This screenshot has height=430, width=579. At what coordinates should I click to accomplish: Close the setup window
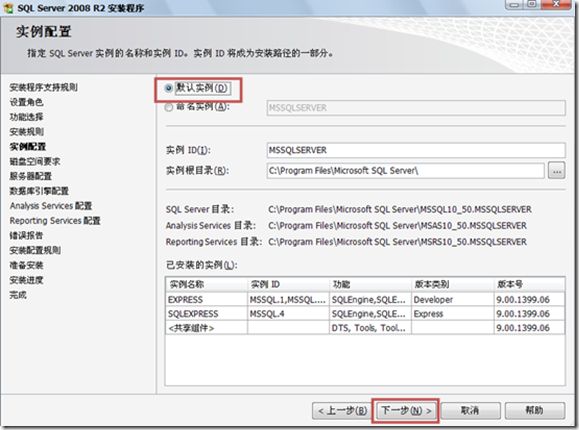pos(556,4)
